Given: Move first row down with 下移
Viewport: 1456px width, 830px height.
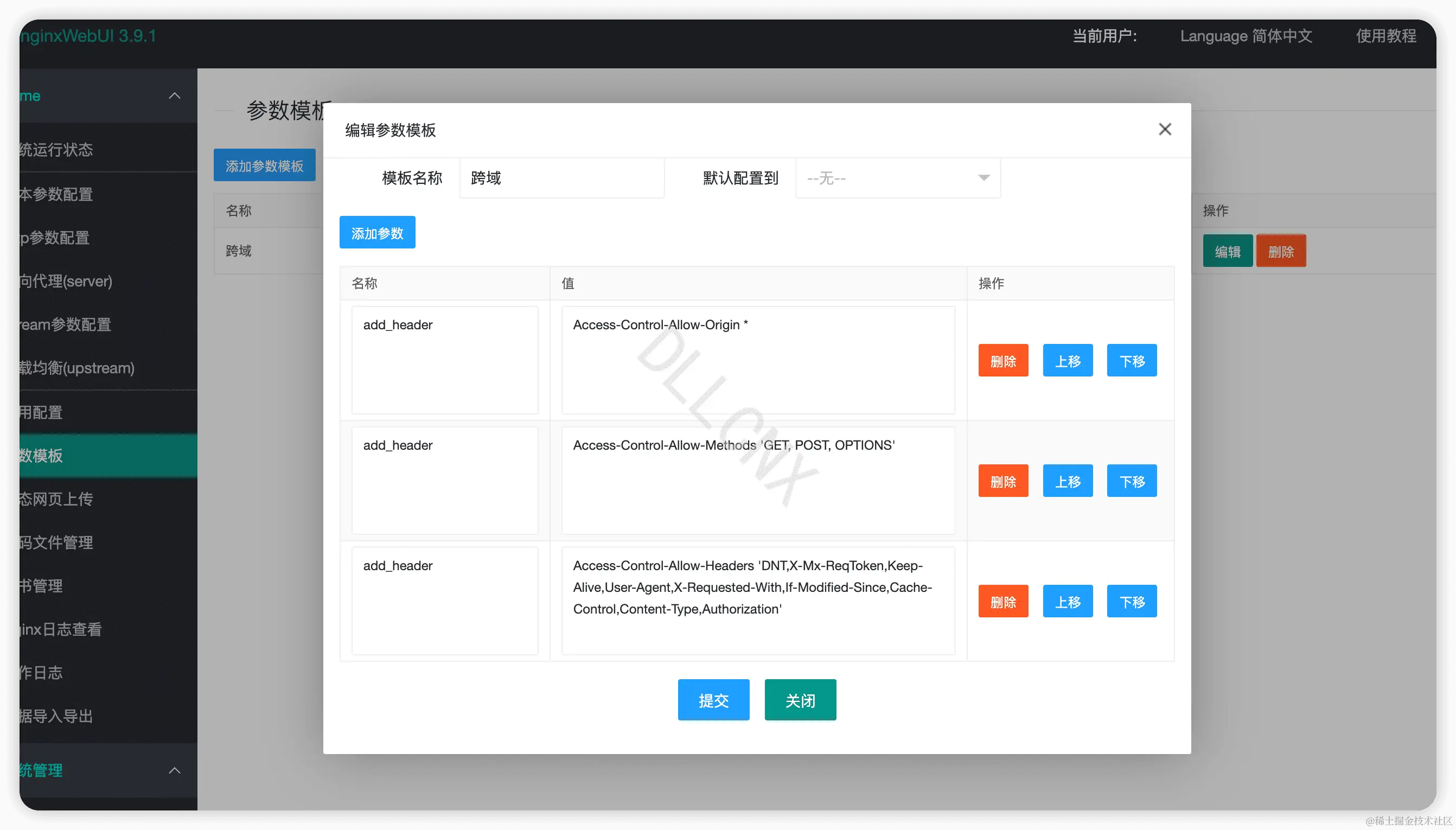Looking at the screenshot, I should [1131, 361].
